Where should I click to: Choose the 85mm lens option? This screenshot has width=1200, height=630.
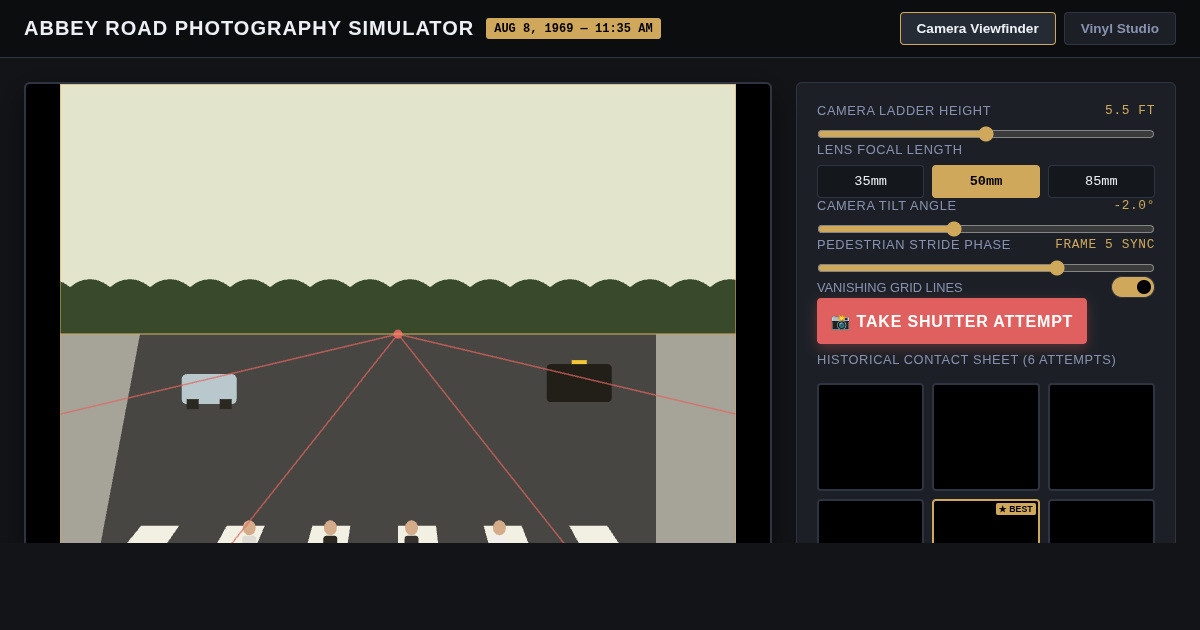(x=1101, y=181)
